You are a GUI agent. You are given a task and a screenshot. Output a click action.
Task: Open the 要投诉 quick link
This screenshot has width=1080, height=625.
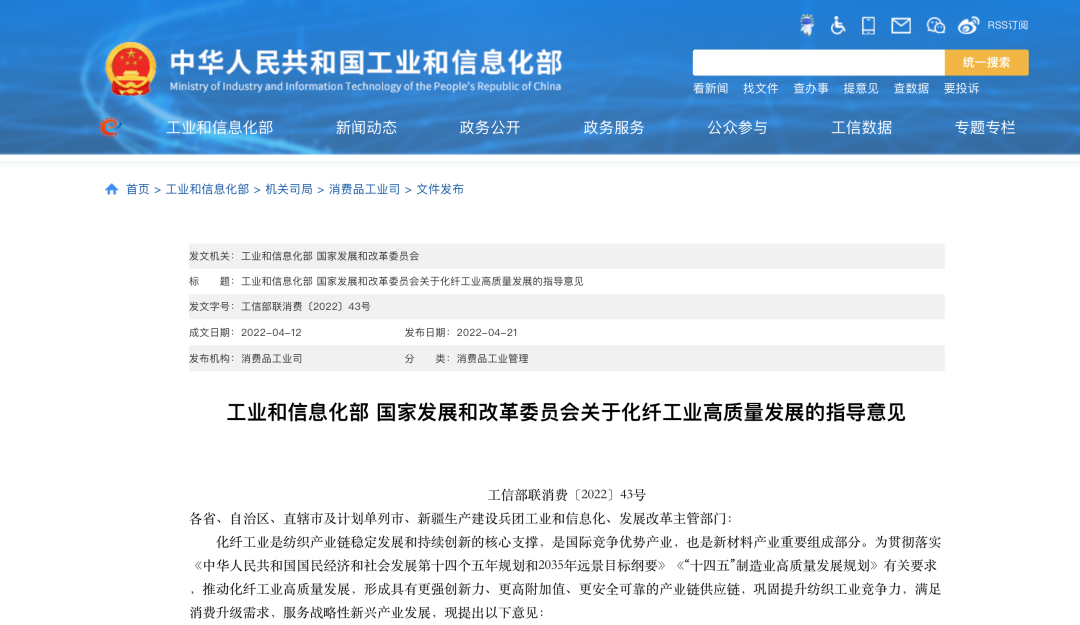click(962, 88)
